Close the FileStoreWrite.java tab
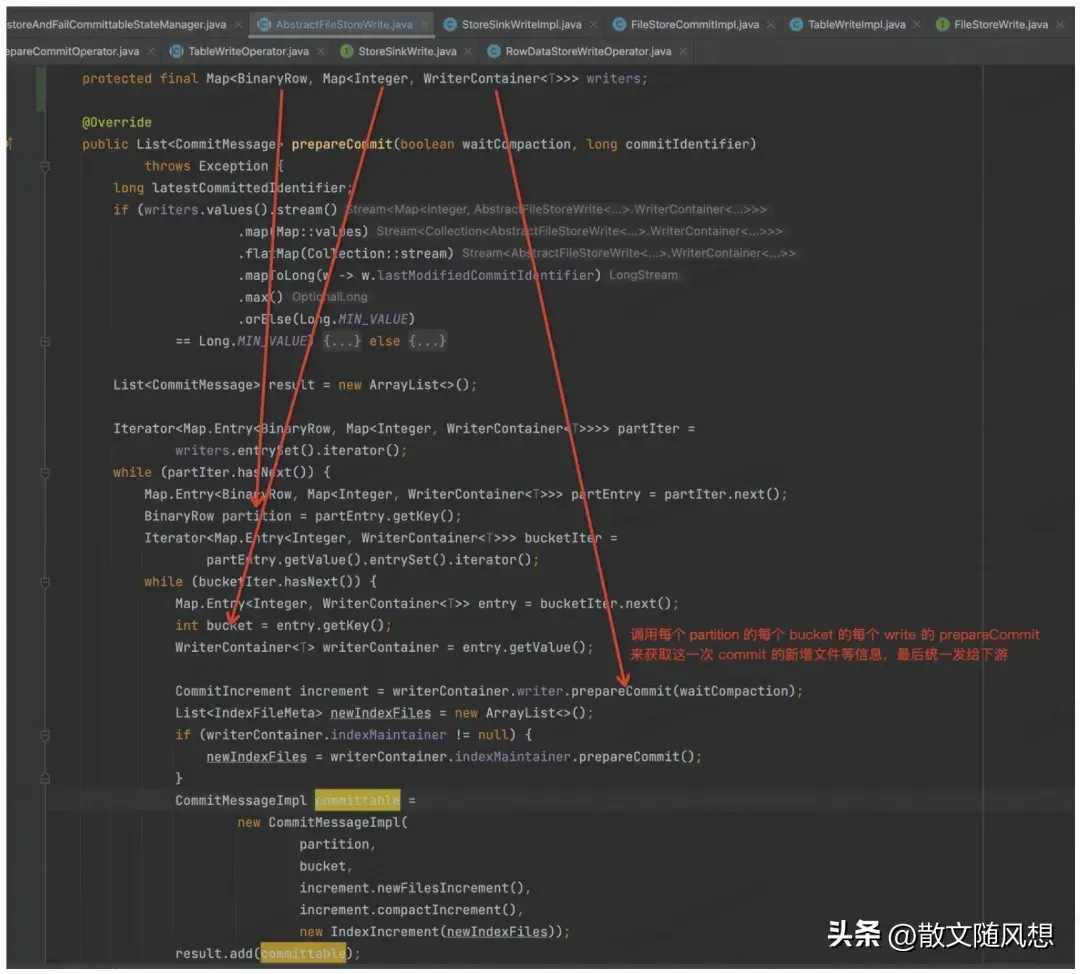 click(1061, 25)
